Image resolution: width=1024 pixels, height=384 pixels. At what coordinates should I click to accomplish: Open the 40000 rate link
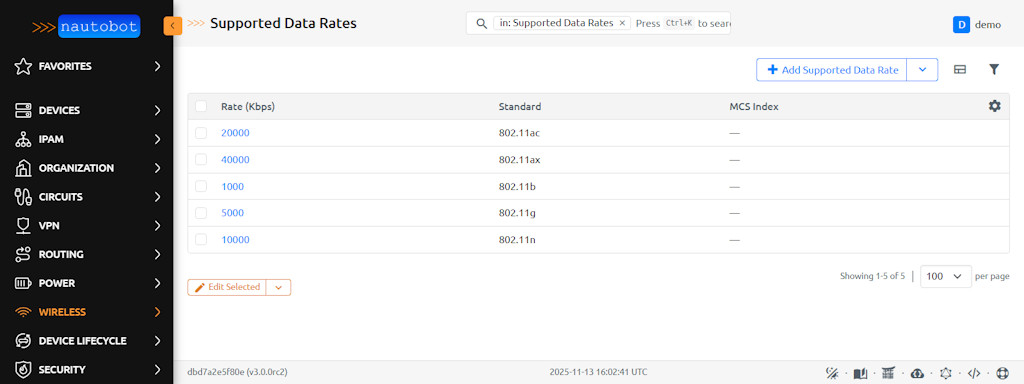(x=235, y=160)
